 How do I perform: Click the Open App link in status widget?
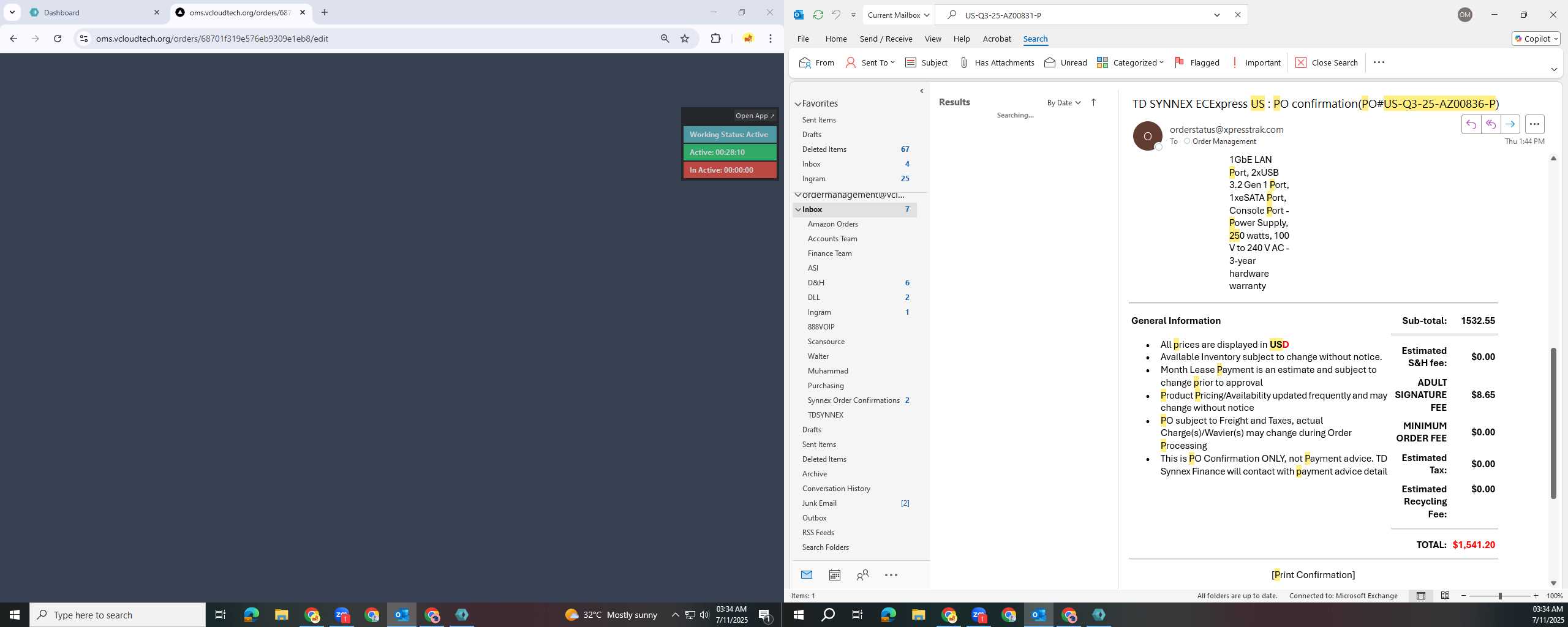[755, 116]
